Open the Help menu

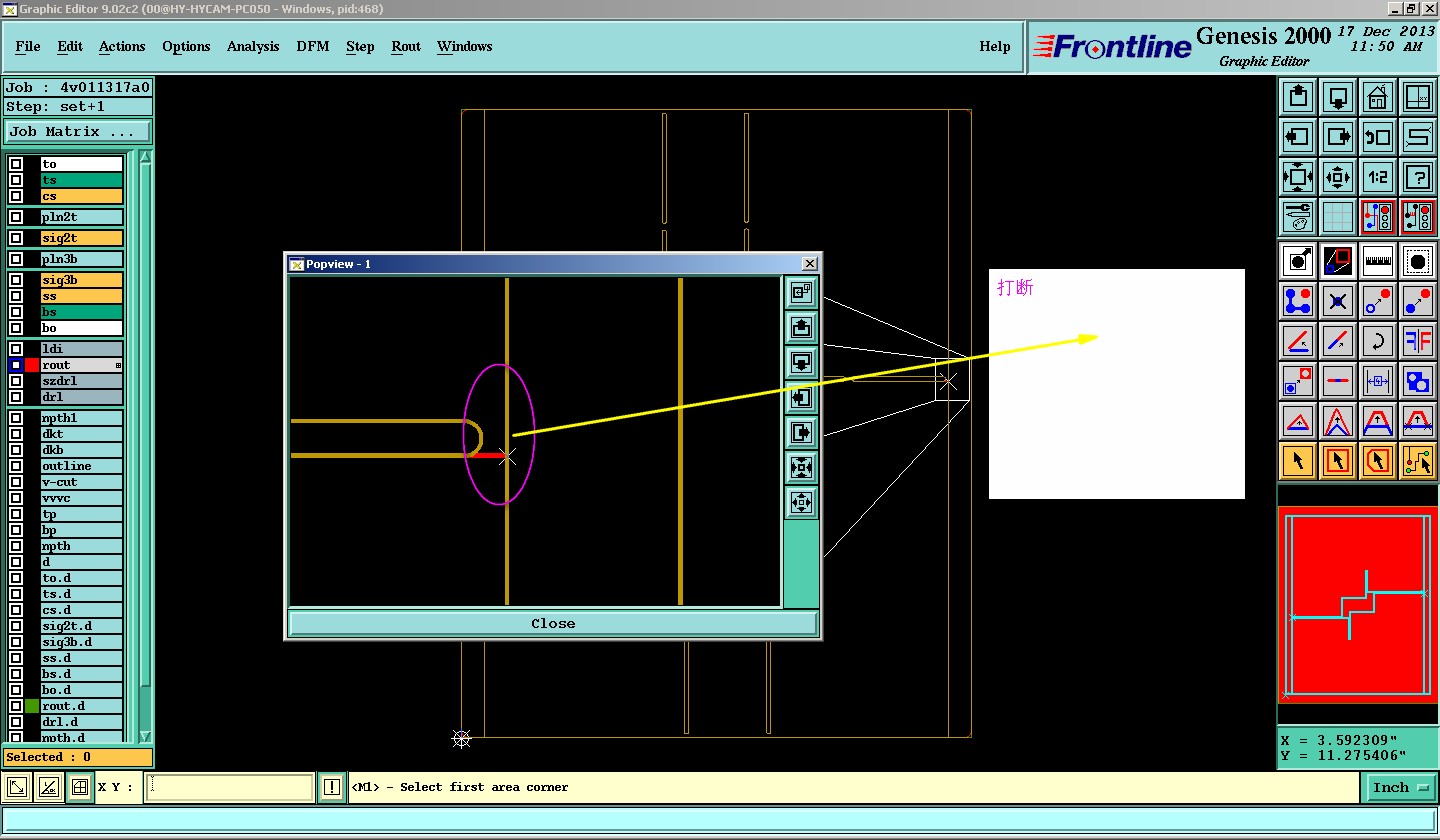[x=994, y=46]
